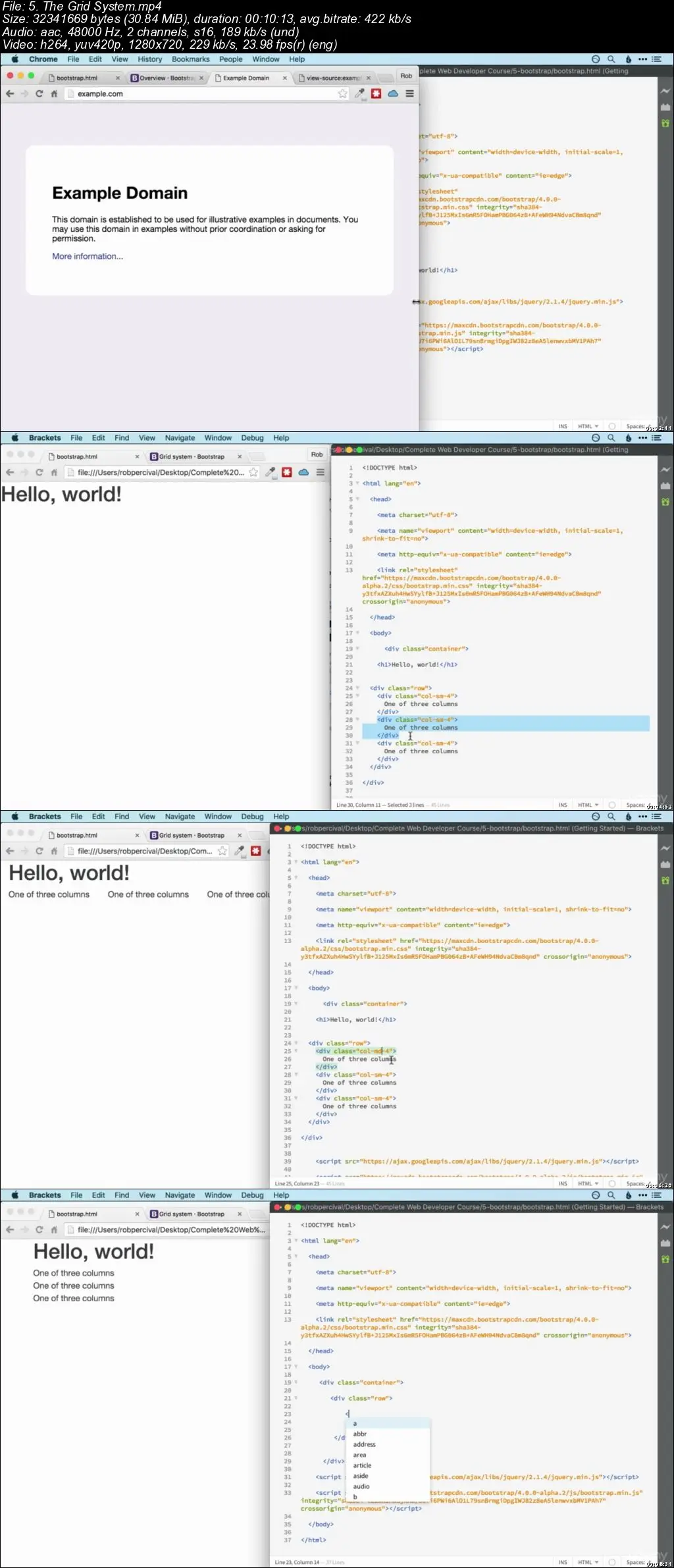Click lint circle indicator in 'Selected 3 lines' status bar
Image resolution: width=674 pixels, height=1568 pixels.
(x=612, y=805)
